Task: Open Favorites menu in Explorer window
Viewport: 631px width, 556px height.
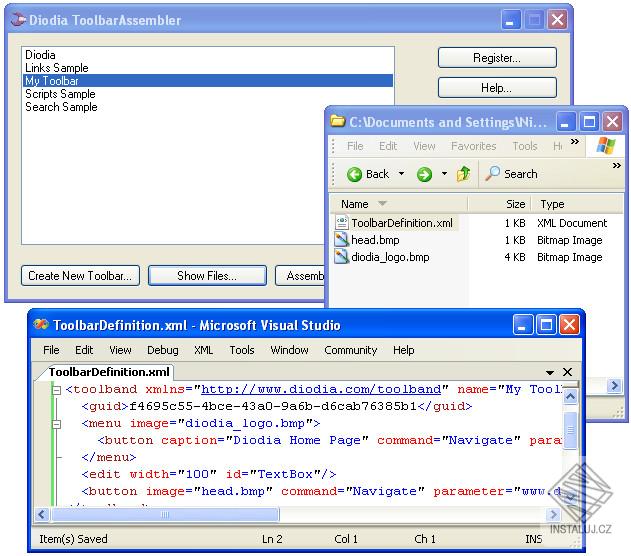Action: [474, 146]
